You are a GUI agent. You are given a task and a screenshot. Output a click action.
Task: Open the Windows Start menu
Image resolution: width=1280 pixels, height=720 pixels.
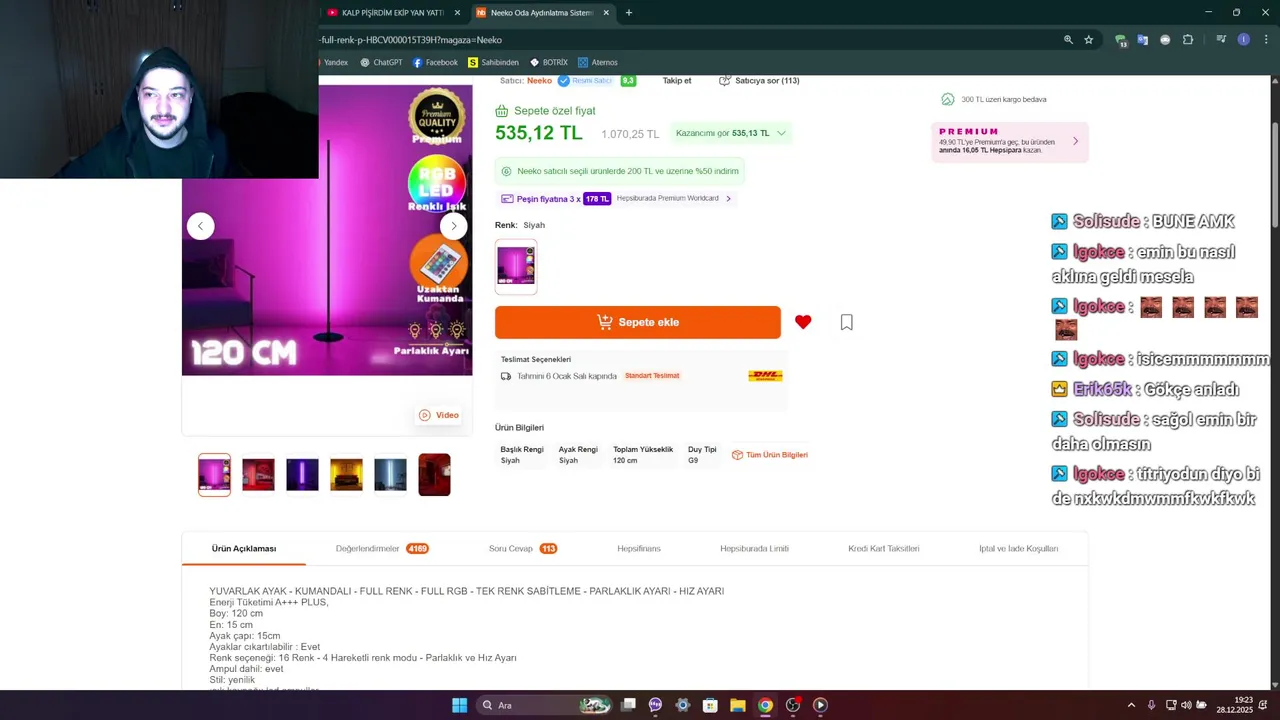point(459,705)
